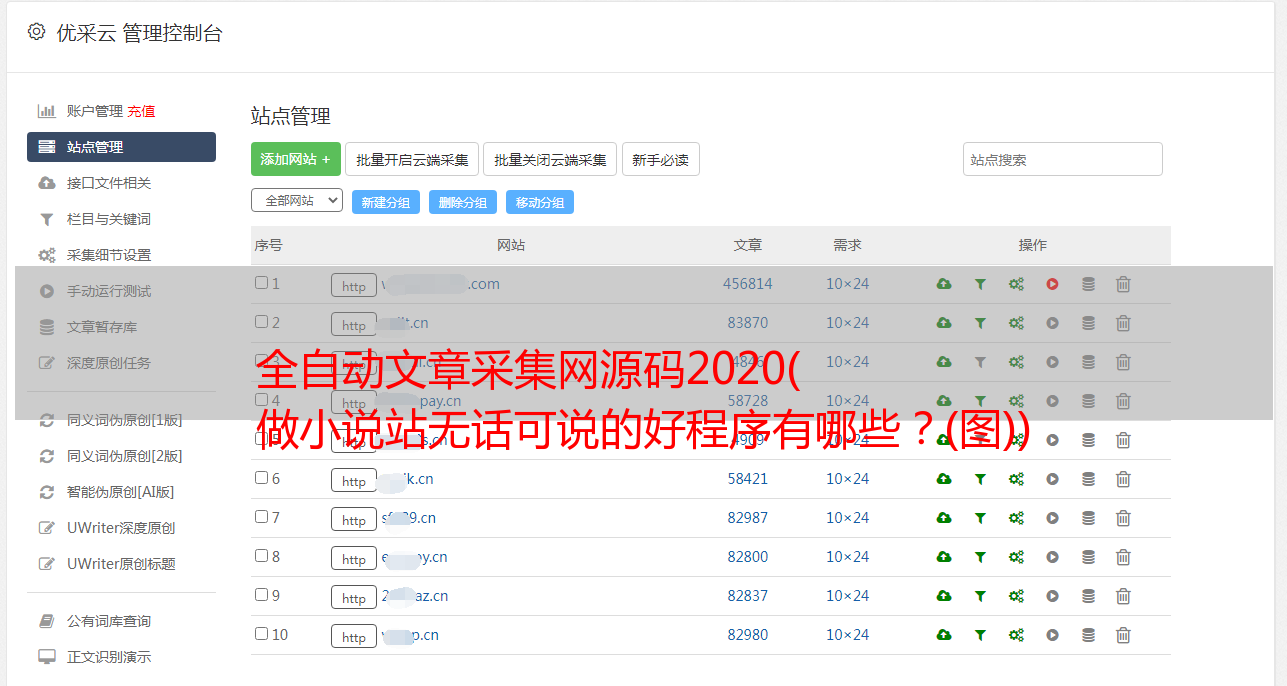Image resolution: width=1287 pixels, height=686 pixels.
Task: Open database icon in row 58728
Action: pos(1088,401)
